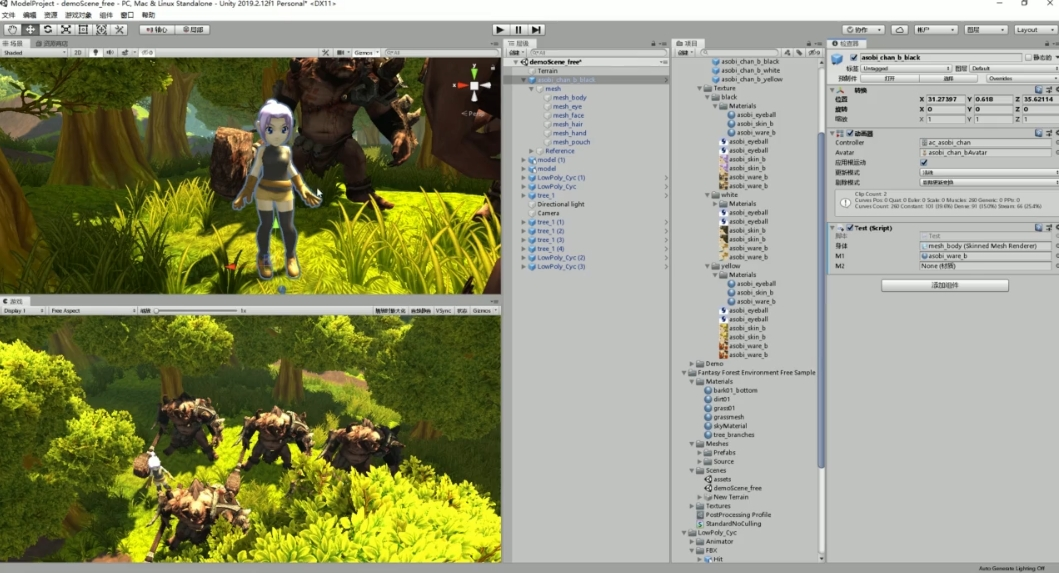Select the Hand tool in the toolbar
1059x573 pixels.
(x=13, y=30)
